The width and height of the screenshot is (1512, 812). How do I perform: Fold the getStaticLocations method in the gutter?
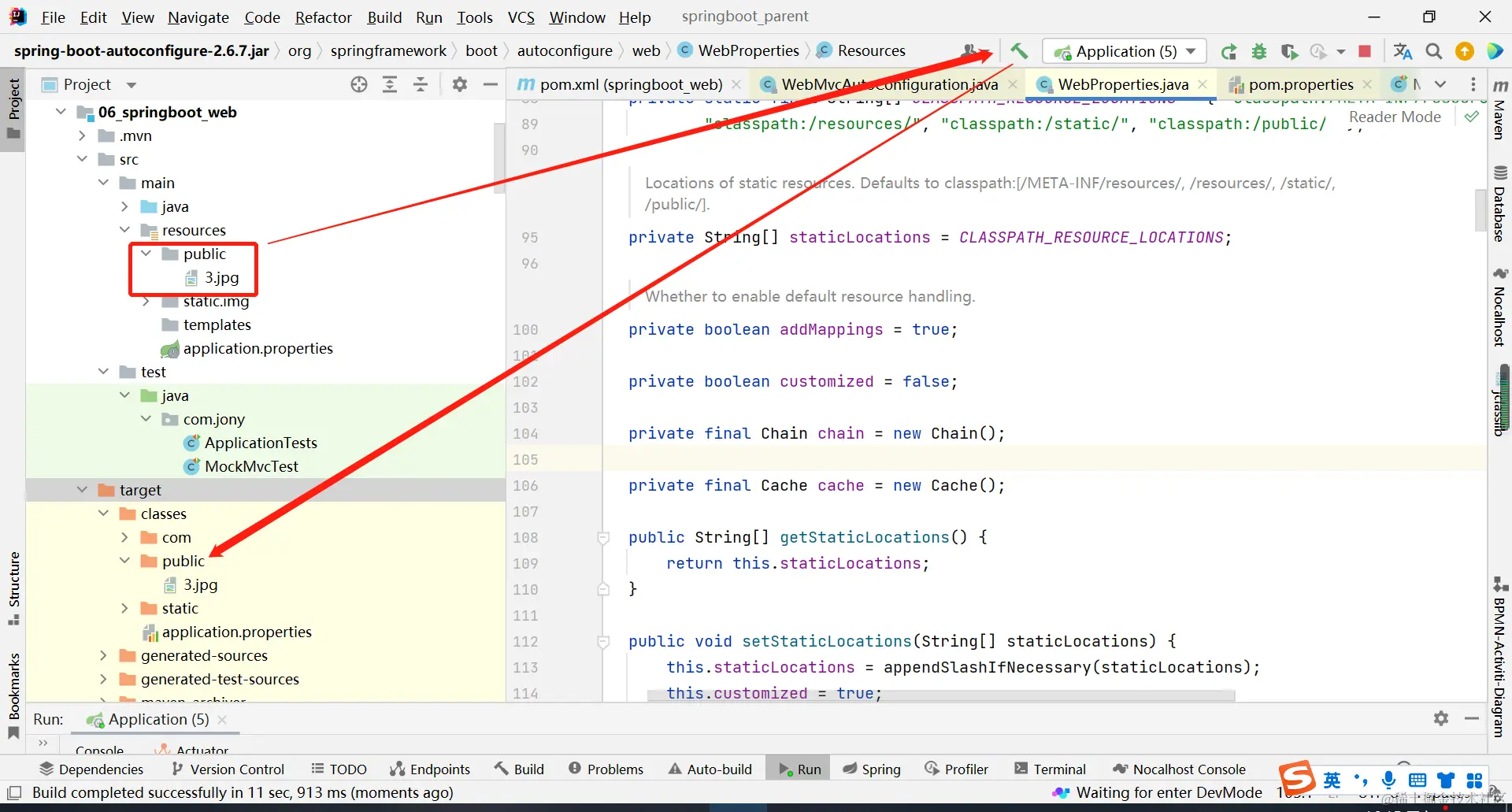(603, 538)
